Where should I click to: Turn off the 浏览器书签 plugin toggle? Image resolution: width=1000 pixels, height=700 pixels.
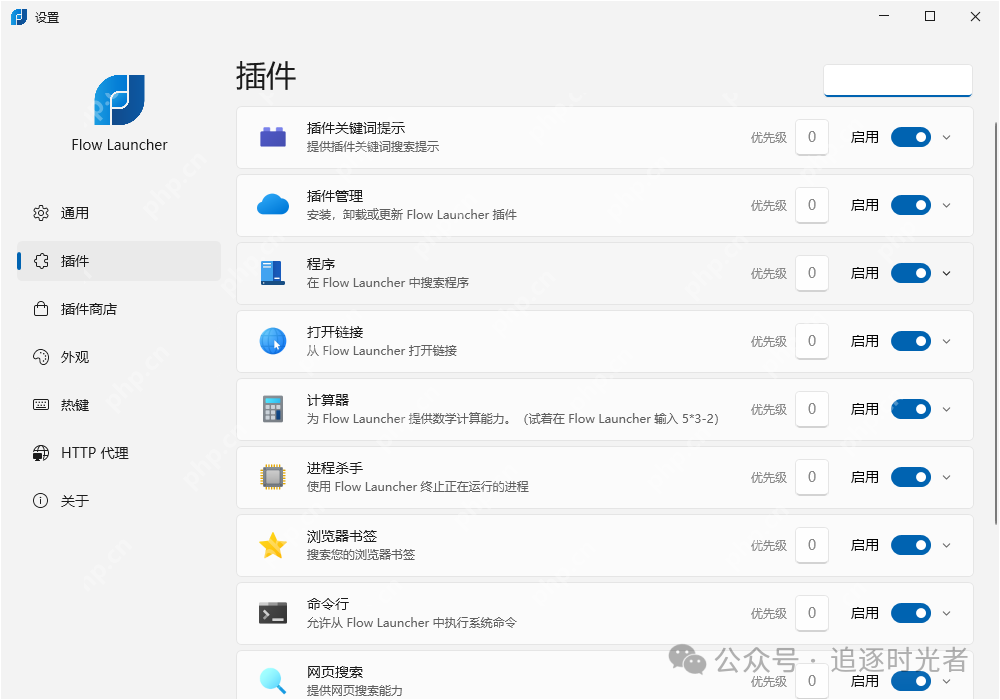pos(911,545)
